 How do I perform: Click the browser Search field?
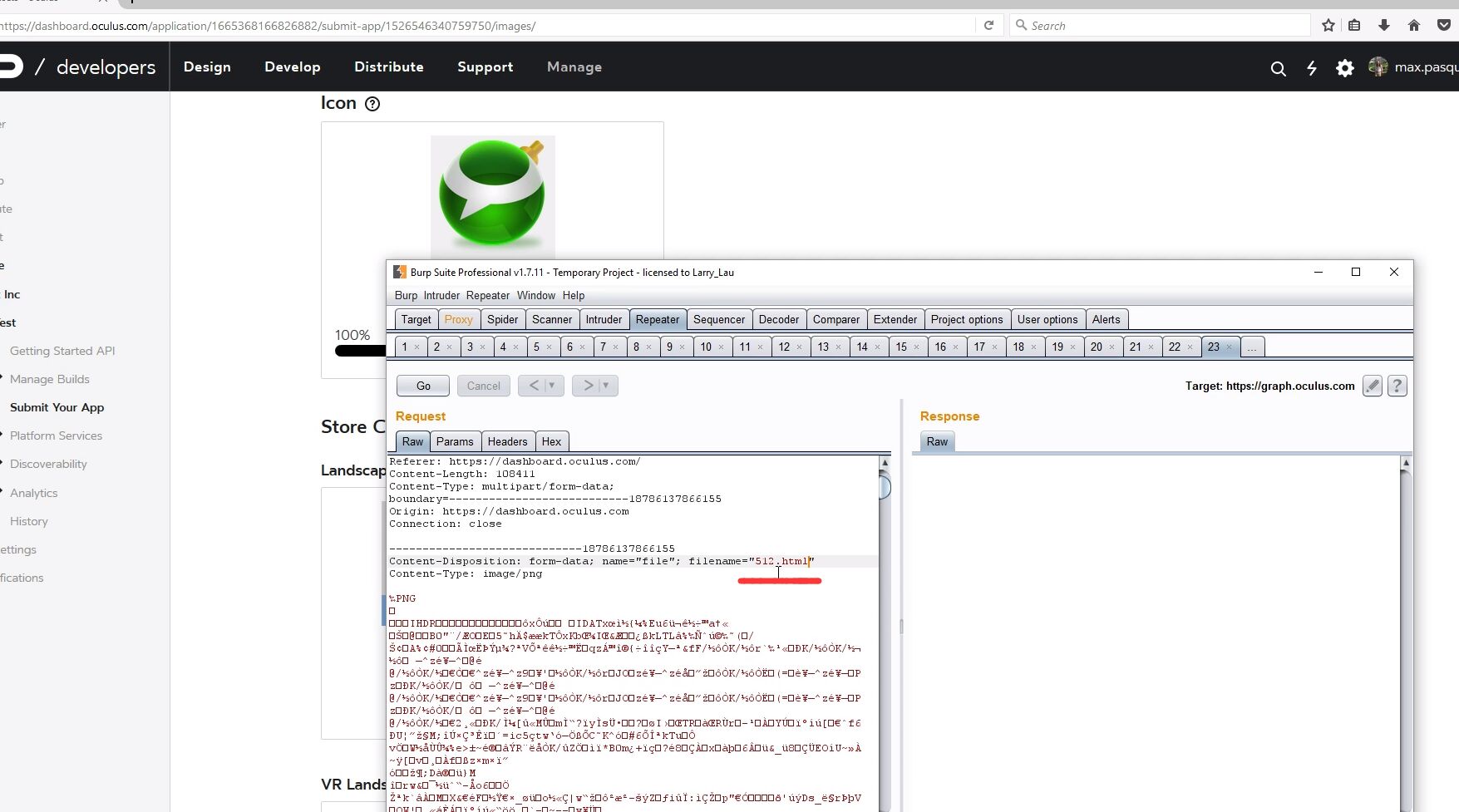tap(1160, 26)
